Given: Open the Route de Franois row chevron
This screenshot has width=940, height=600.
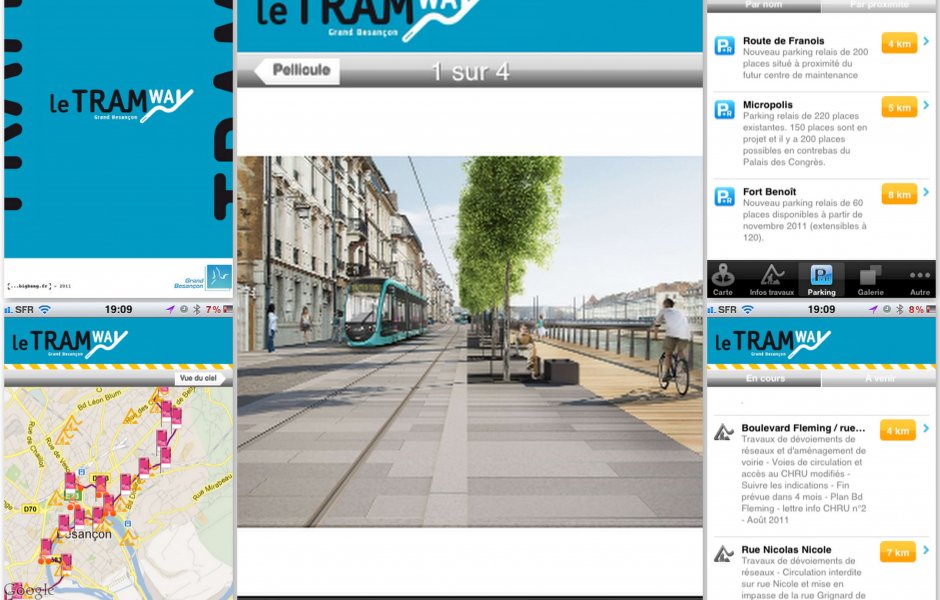Looking at the screenshot, I should [x=926, y=41].
